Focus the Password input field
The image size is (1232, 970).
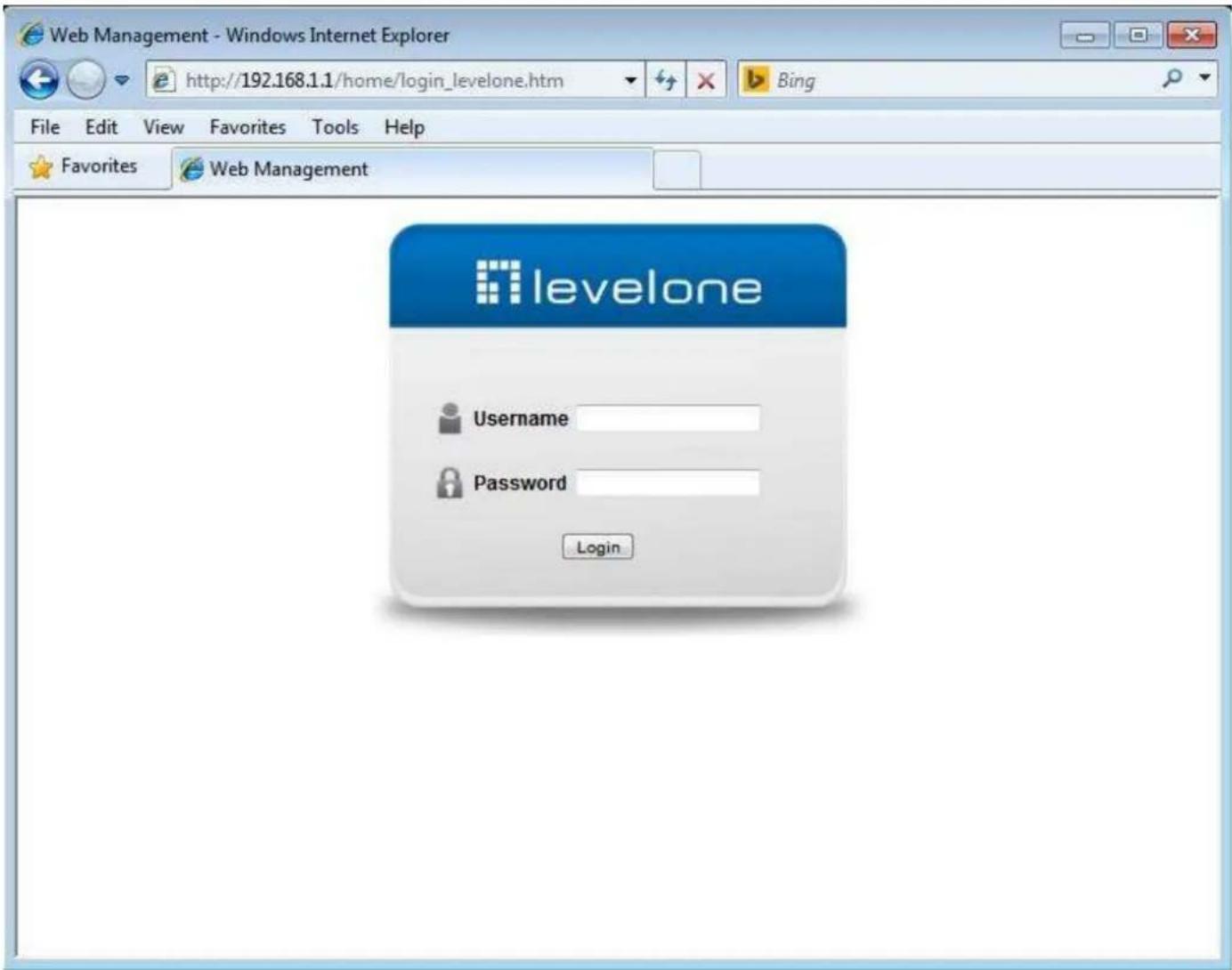coord(669,483)
